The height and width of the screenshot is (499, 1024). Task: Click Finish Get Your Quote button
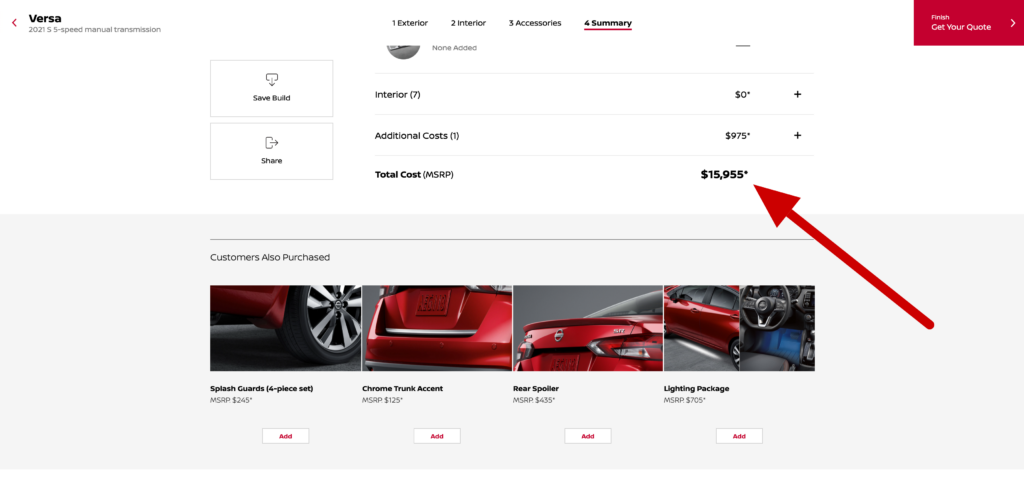point(968,23)
